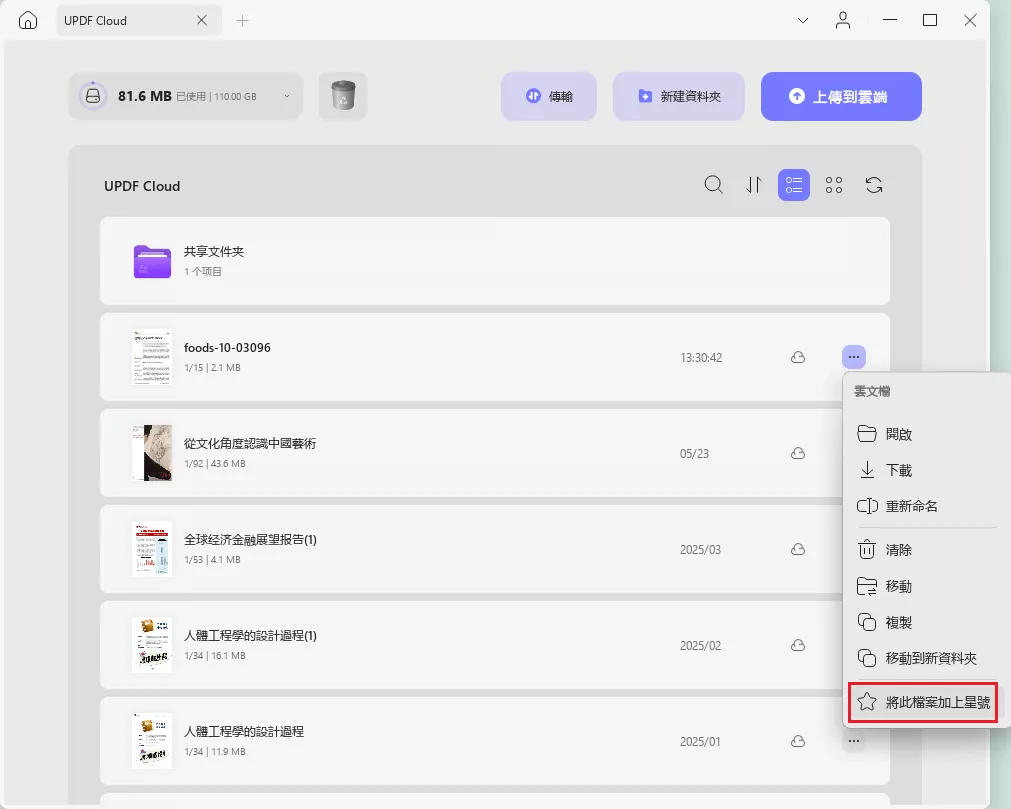Choose 將此檔案加上星號 to star the file
Viewport: 1011px width, 809px height.
point(924,702)
